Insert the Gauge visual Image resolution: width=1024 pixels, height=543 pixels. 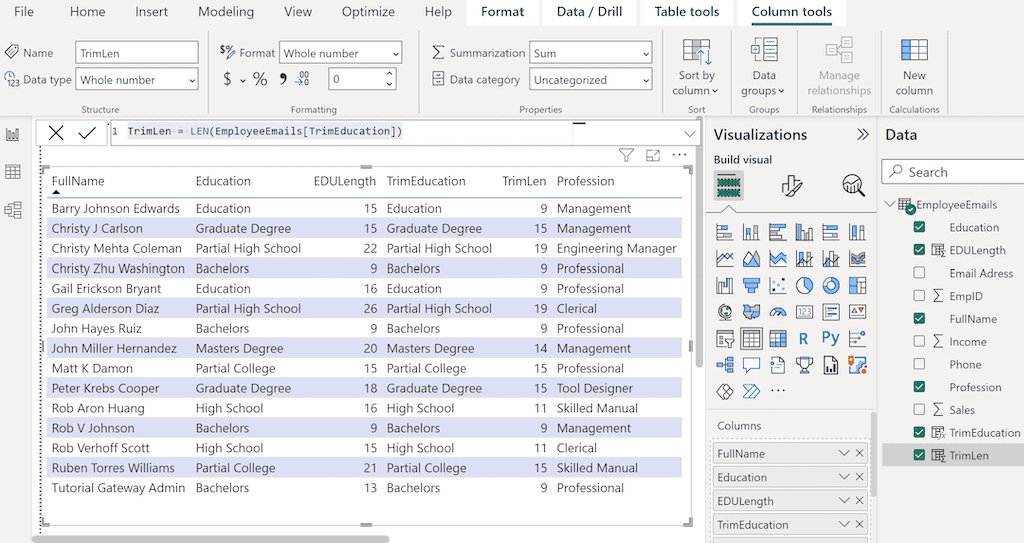777,312
